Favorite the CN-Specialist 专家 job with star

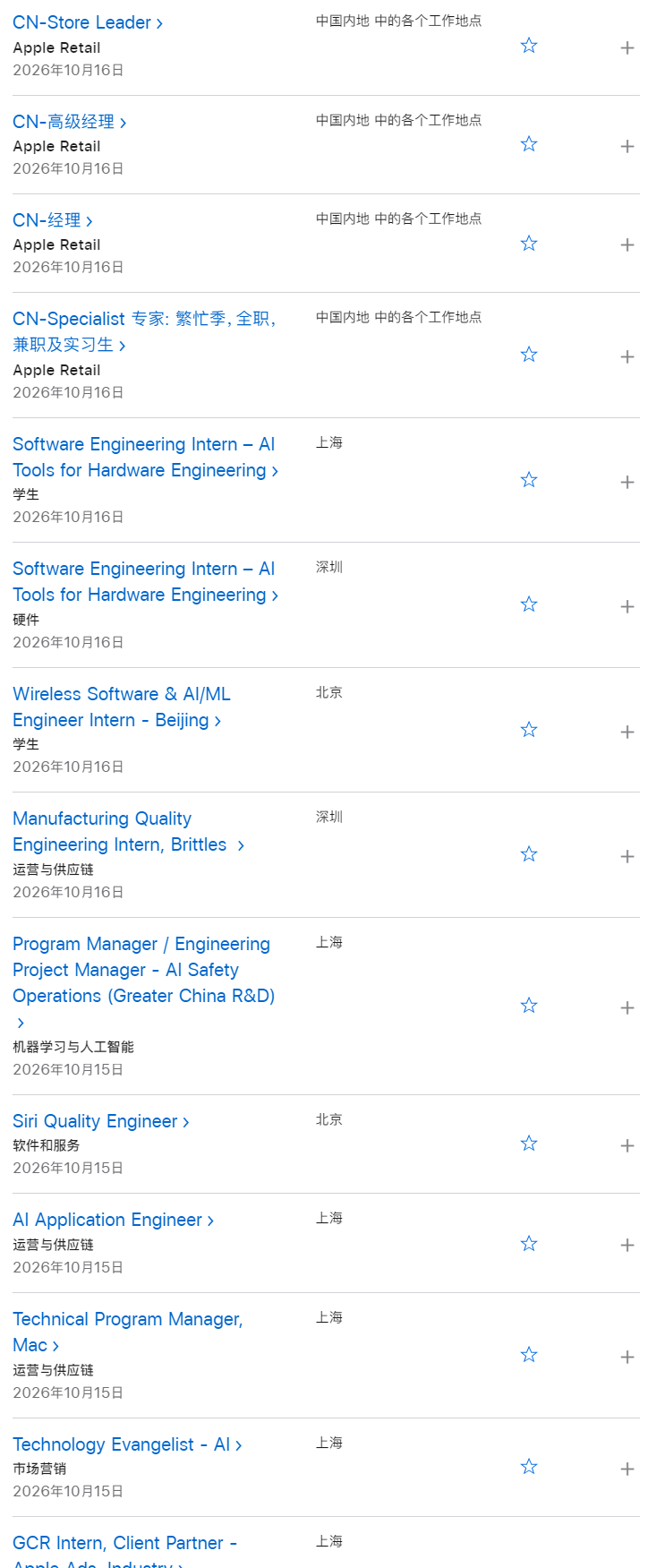[529, 355]
